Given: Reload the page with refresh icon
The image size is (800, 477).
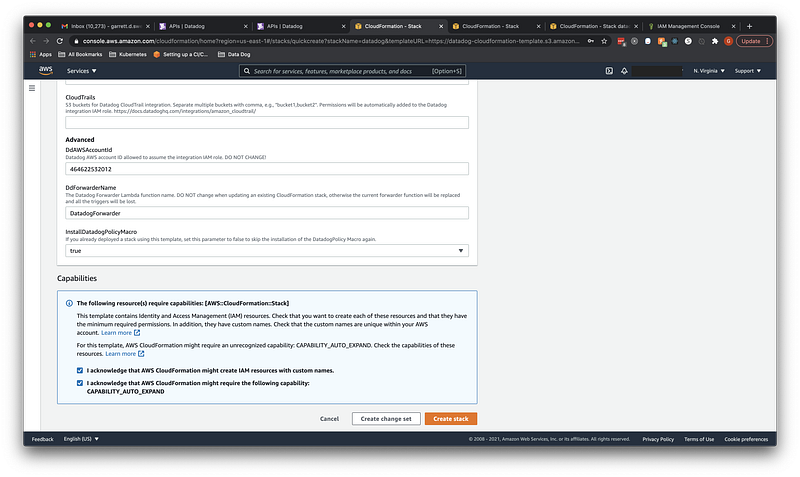Looking at the screenshot, I should 60,41.
